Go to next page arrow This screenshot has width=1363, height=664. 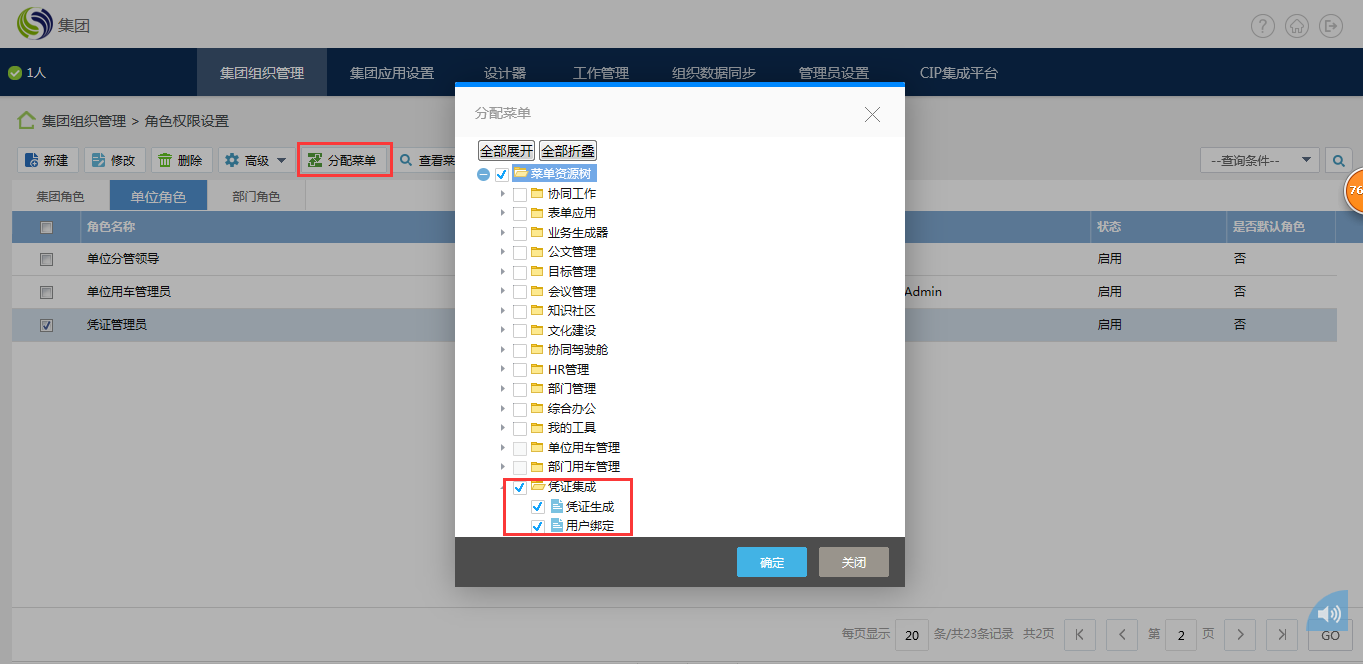point(1240,634)
